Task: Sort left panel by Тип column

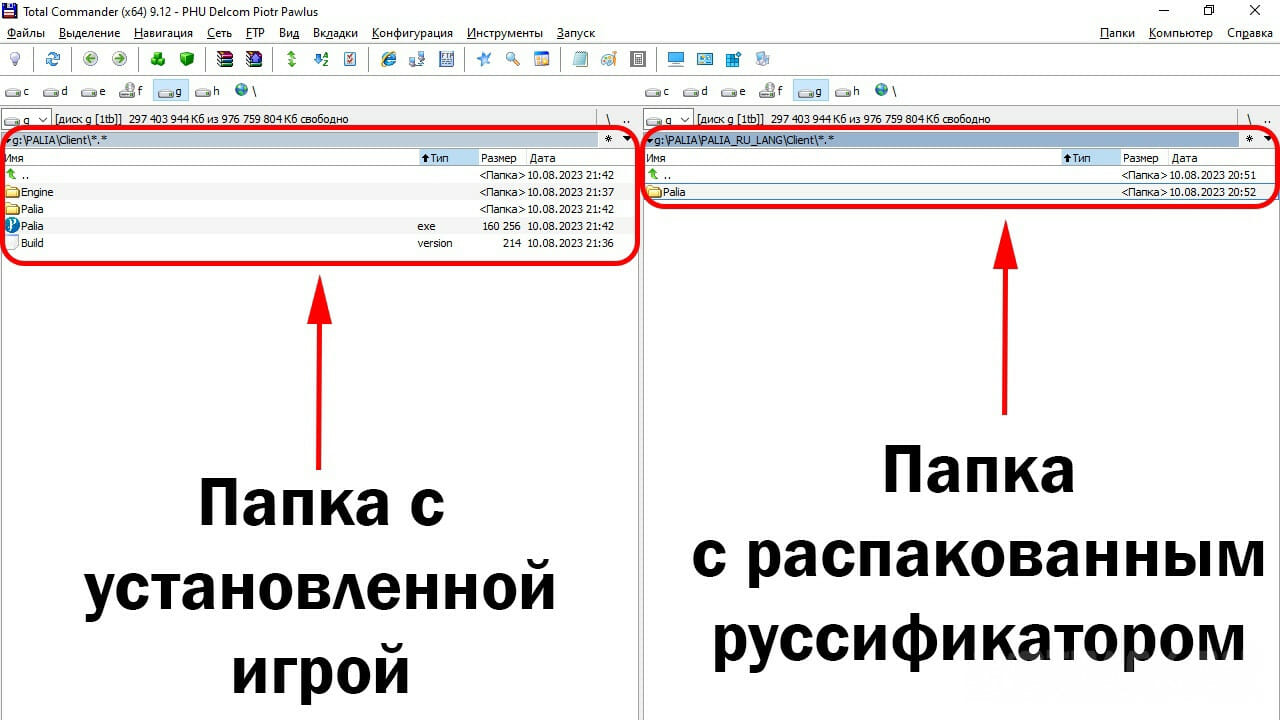Action: click(448, 158)
